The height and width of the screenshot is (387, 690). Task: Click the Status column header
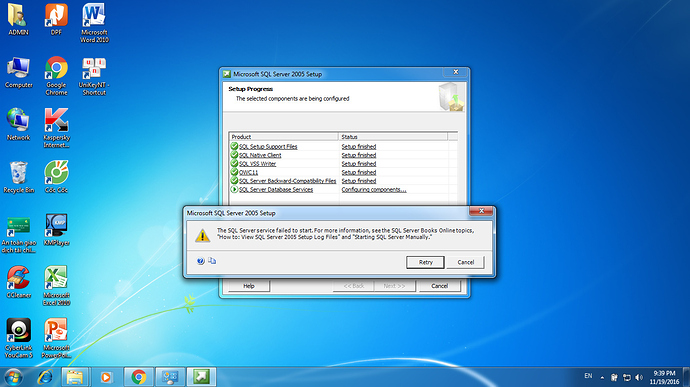[x=393, y=136]
